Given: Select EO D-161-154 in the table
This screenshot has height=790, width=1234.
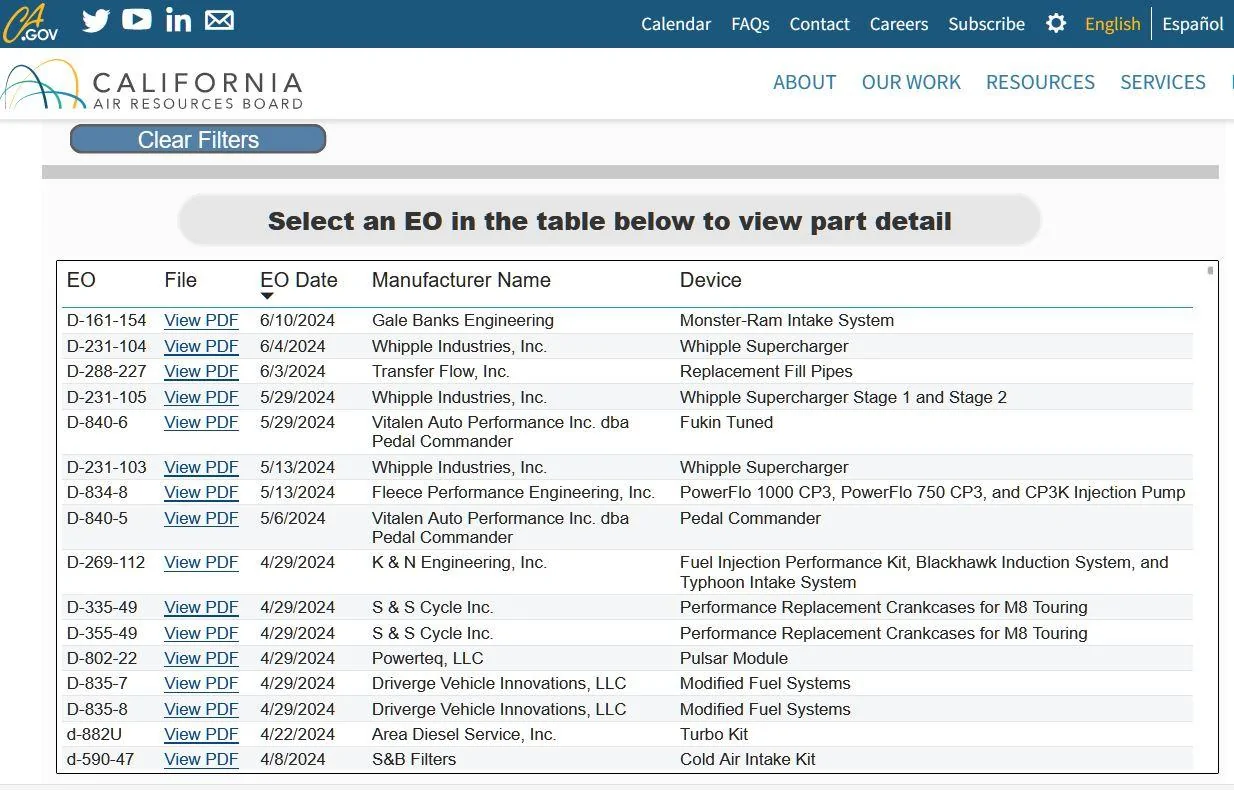Looking at the screenshot, I should pyautogui.click(x=106, y=321).
